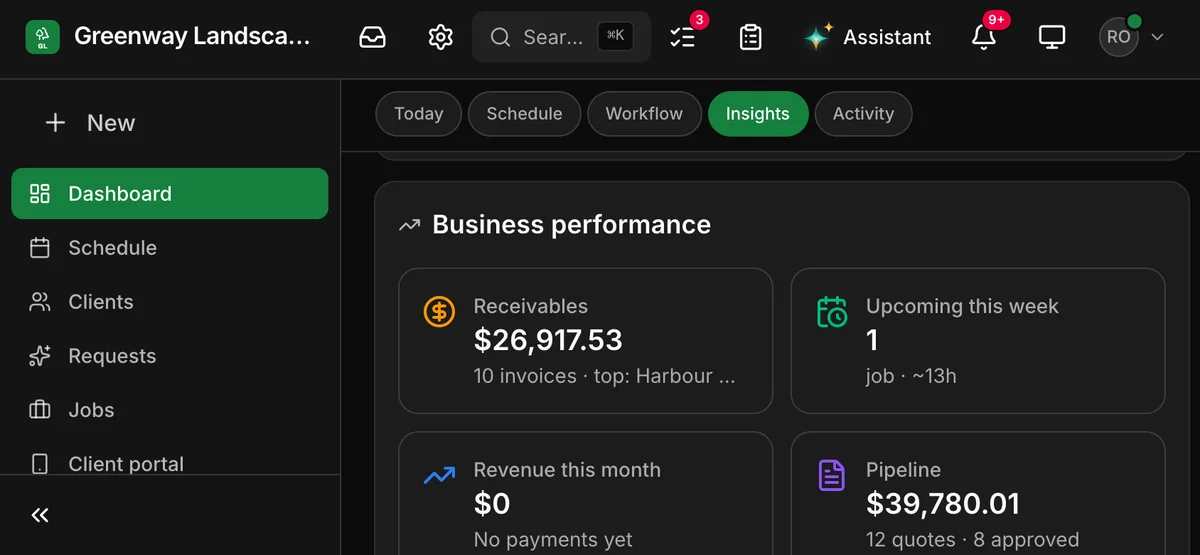Click the "No payments yet" text
This screenshot has width=1200, height=555.
point(553,539)
